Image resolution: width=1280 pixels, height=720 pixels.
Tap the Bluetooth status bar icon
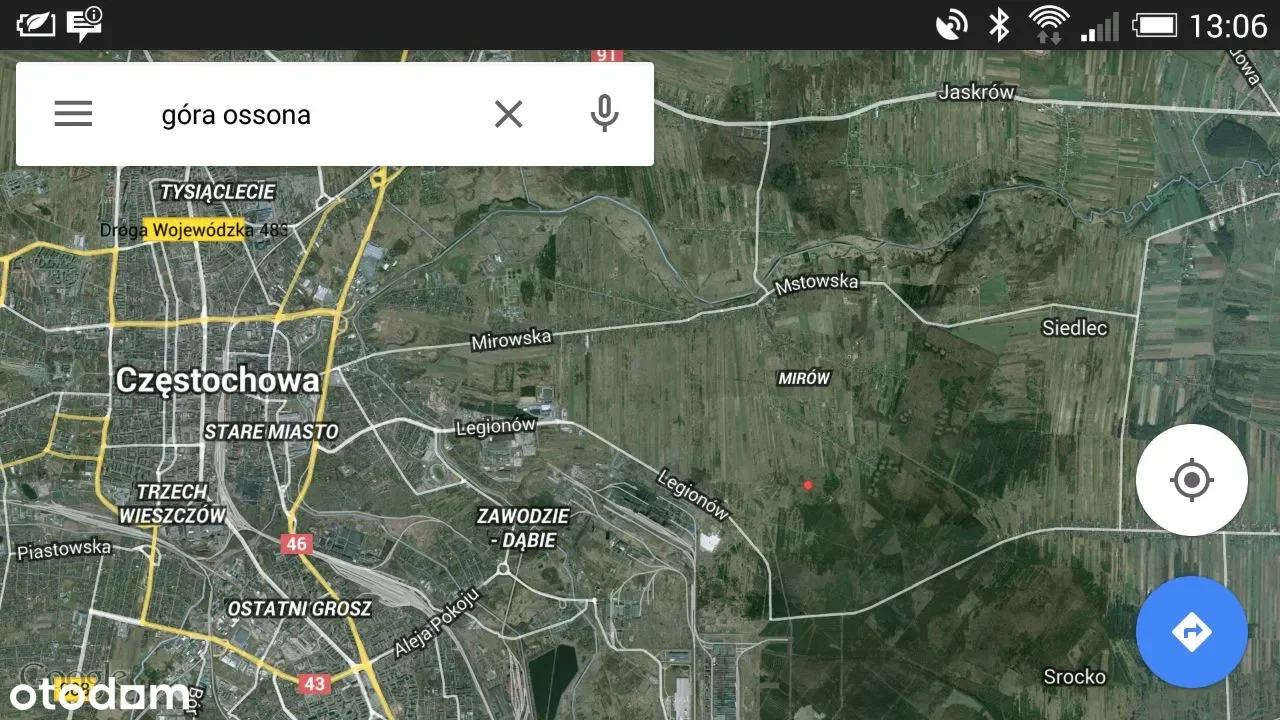(998, 24)
